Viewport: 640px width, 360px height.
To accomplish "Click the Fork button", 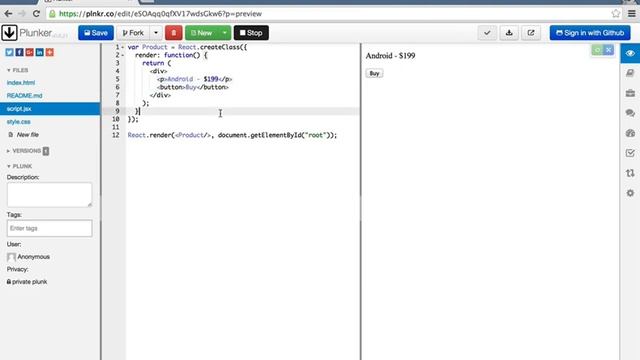I will tap(133, 33).
